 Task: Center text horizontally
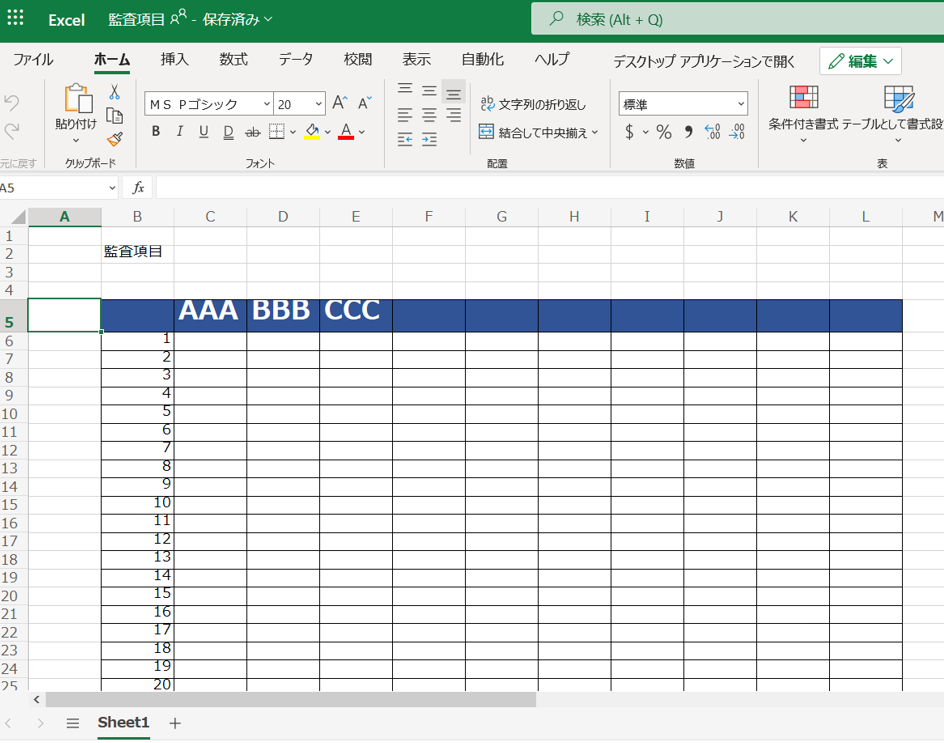429,115
